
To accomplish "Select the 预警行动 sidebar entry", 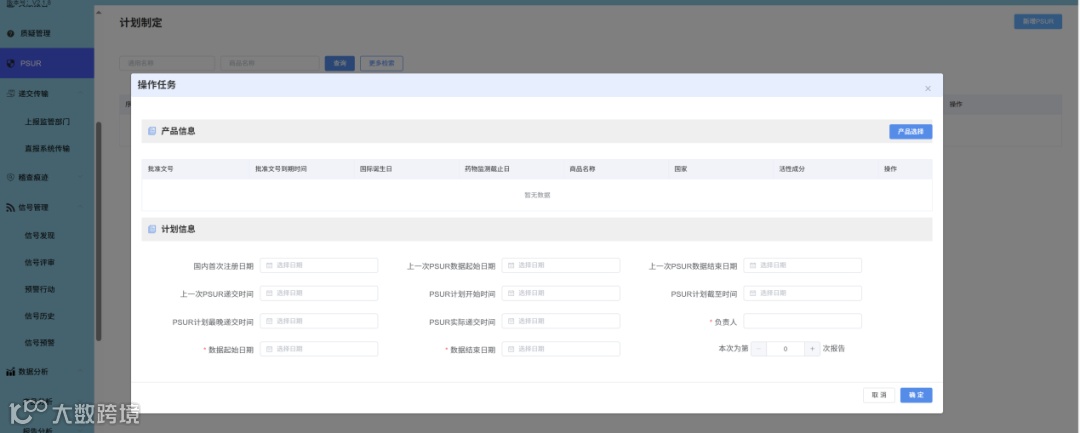I will pos(39,289).
